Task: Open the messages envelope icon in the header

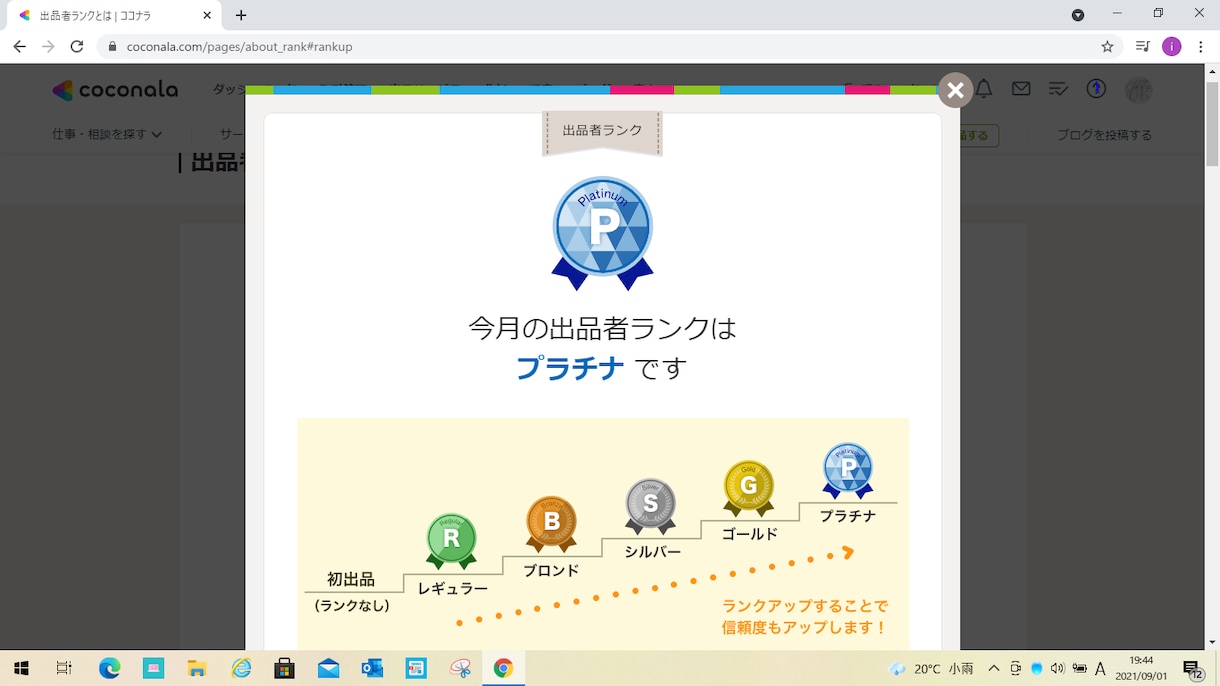Action: pos(1021,89)
